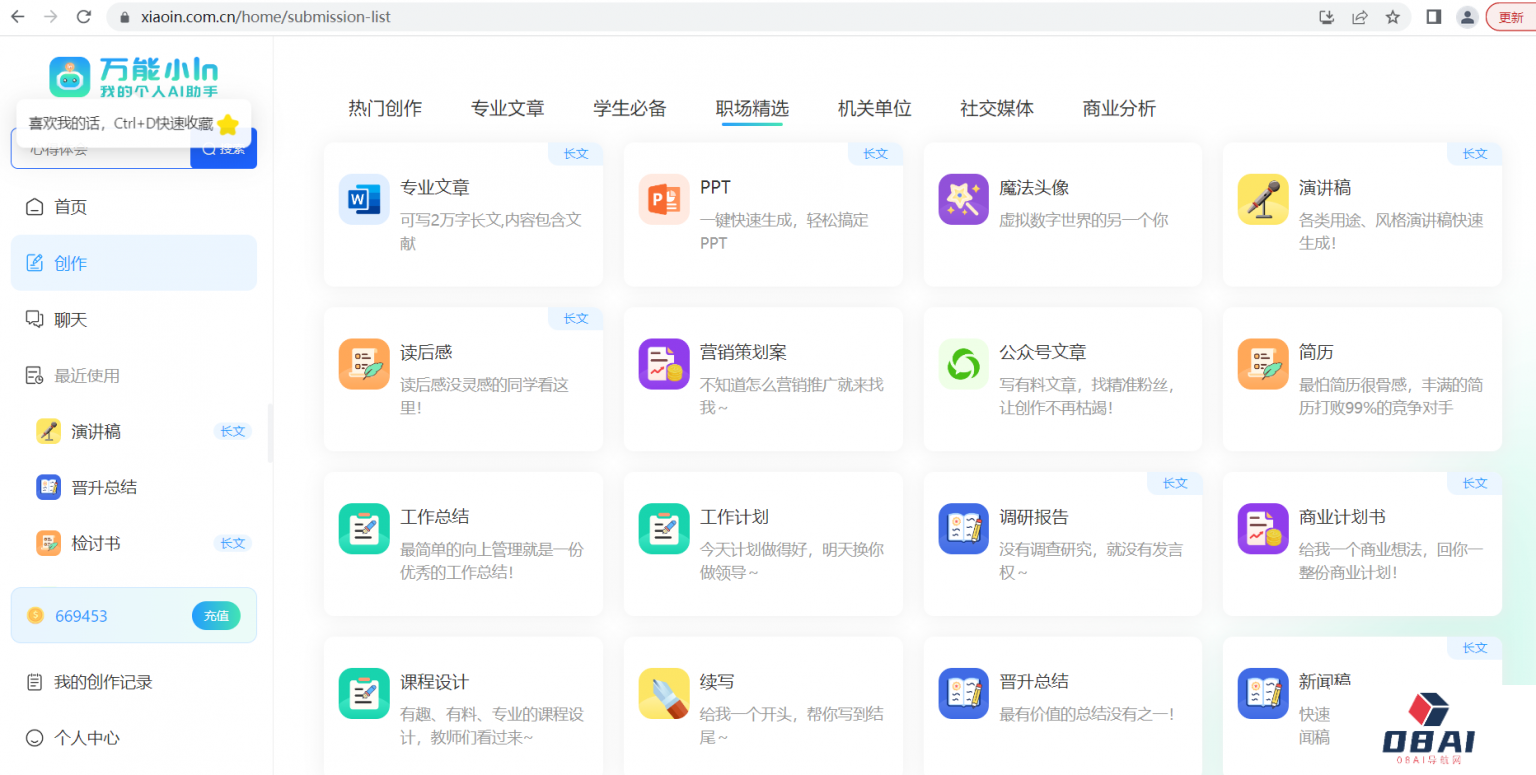Open the 商业分析 tab
Image resolution: width=1536 pixels, height=775 pixels.
click(1119, 109)
